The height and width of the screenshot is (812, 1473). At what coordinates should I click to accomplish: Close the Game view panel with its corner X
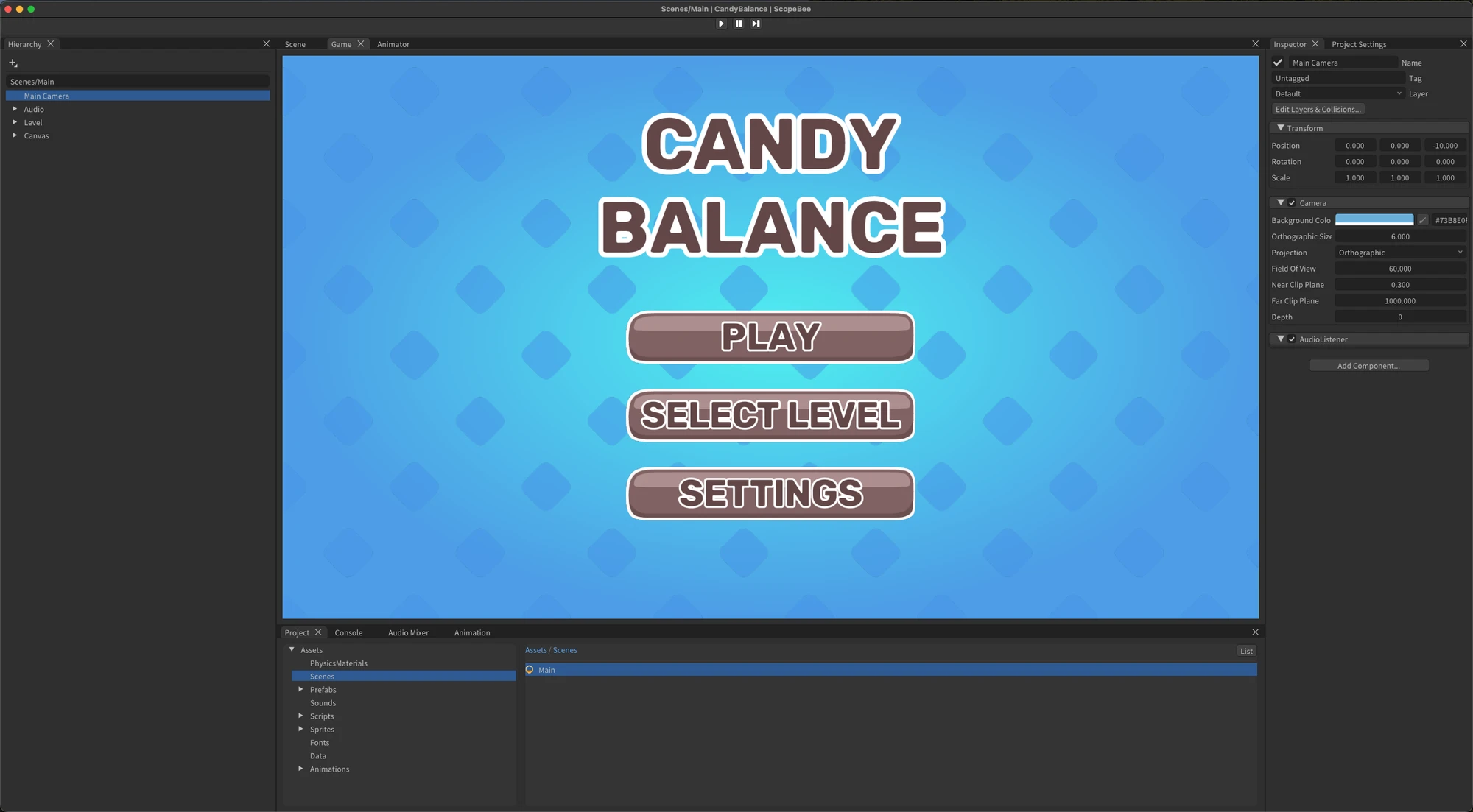[1256, 44]
